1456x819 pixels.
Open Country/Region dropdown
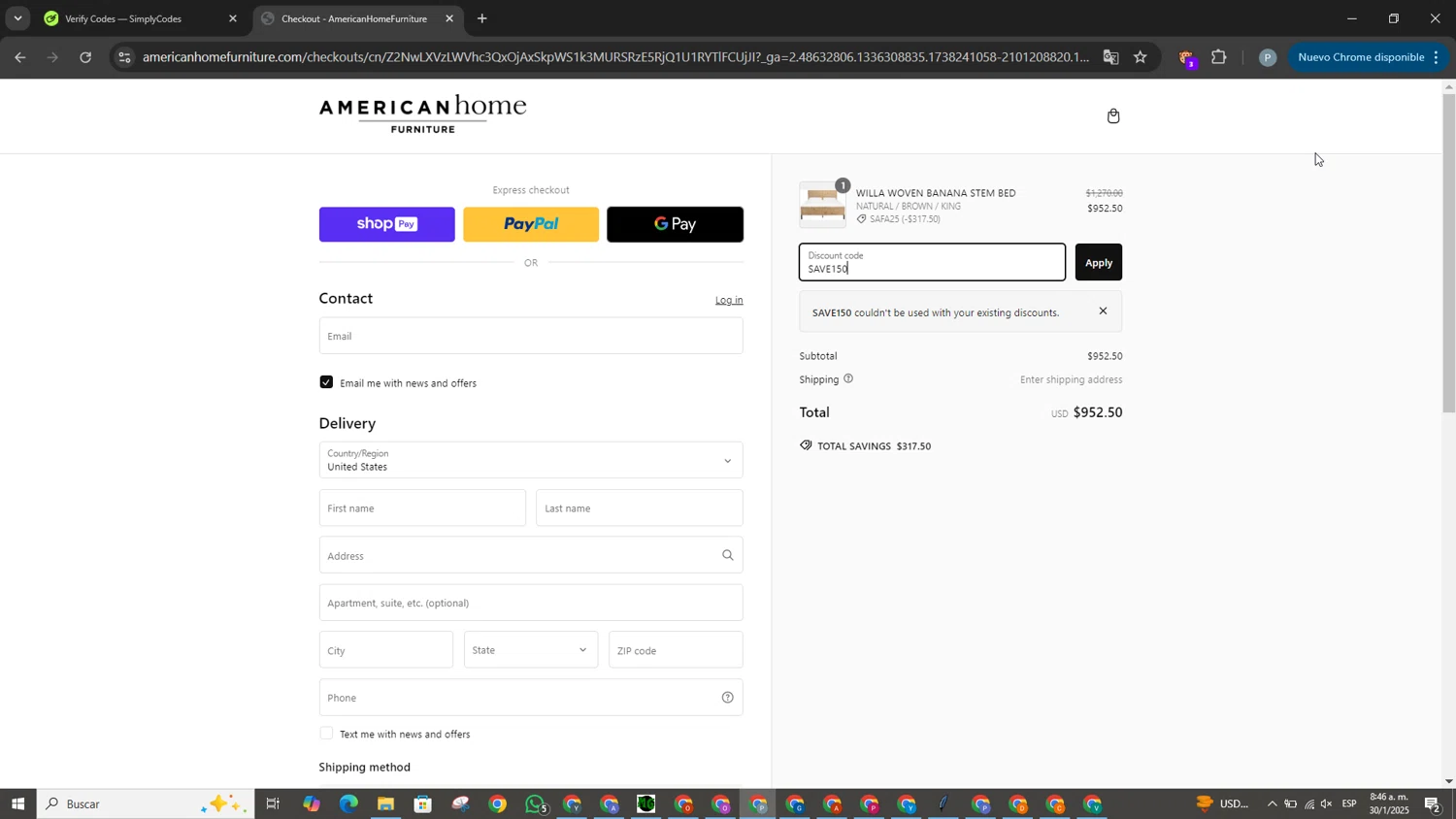pyautogui.click(x=531, y=460)
